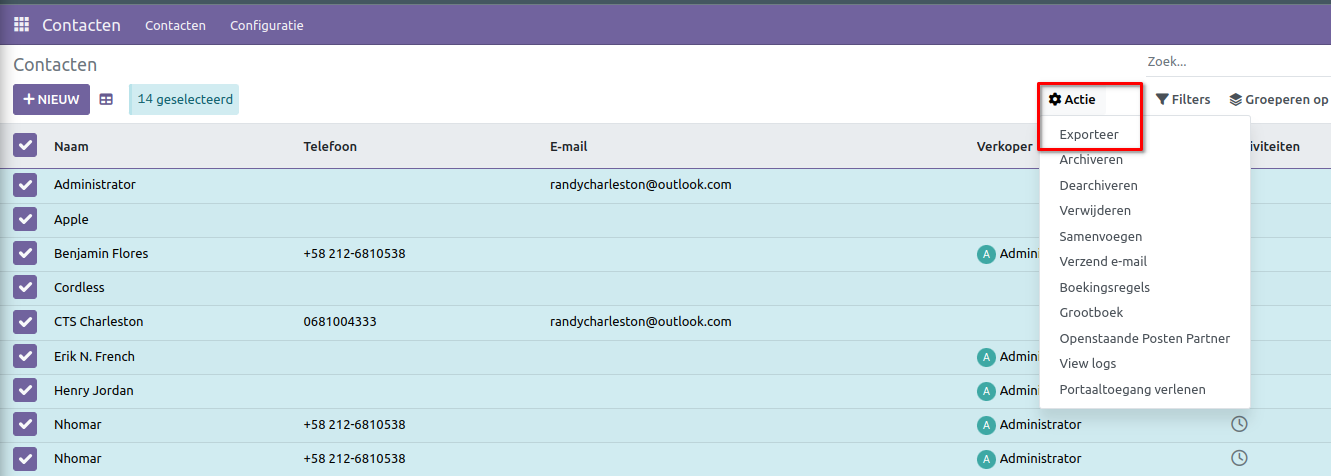This screenshot has height=476, width=1331.
Task: Expand the Filters dropdown
Action: (x=1183, y=100)
